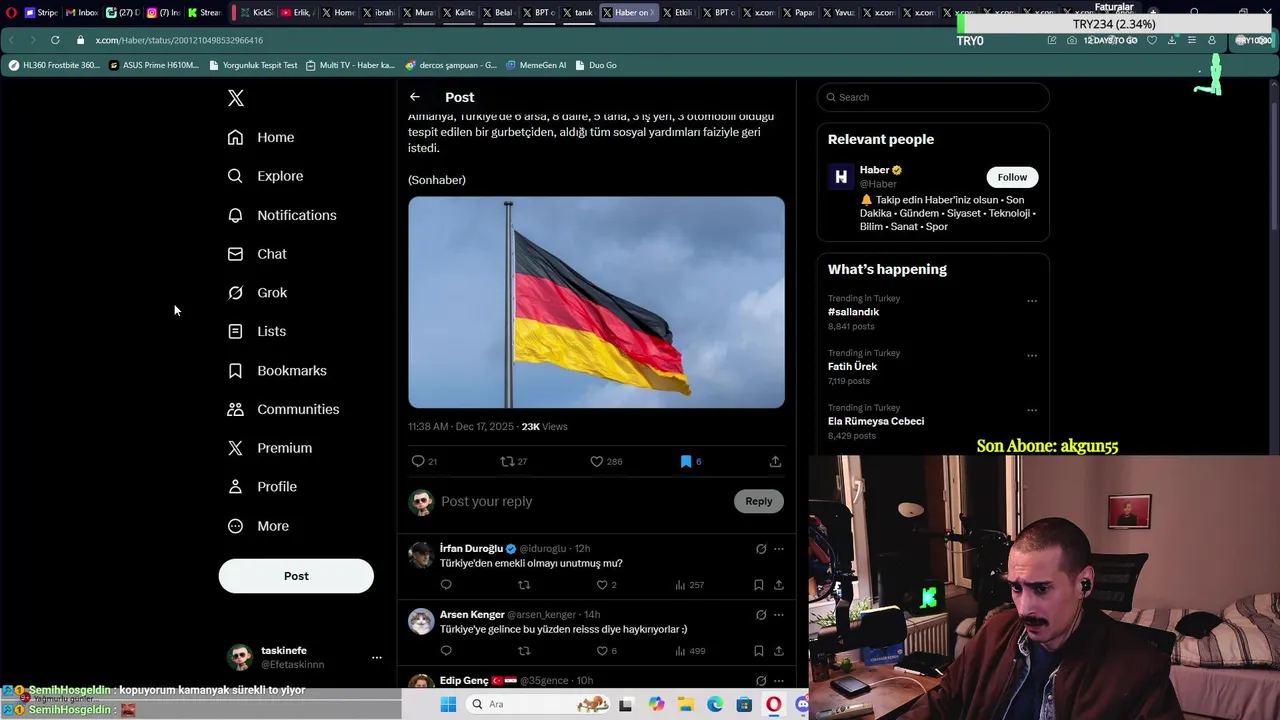Open the MemeGen AI bookmark
Screen dimensions: 1280x720
coord(536,65)
